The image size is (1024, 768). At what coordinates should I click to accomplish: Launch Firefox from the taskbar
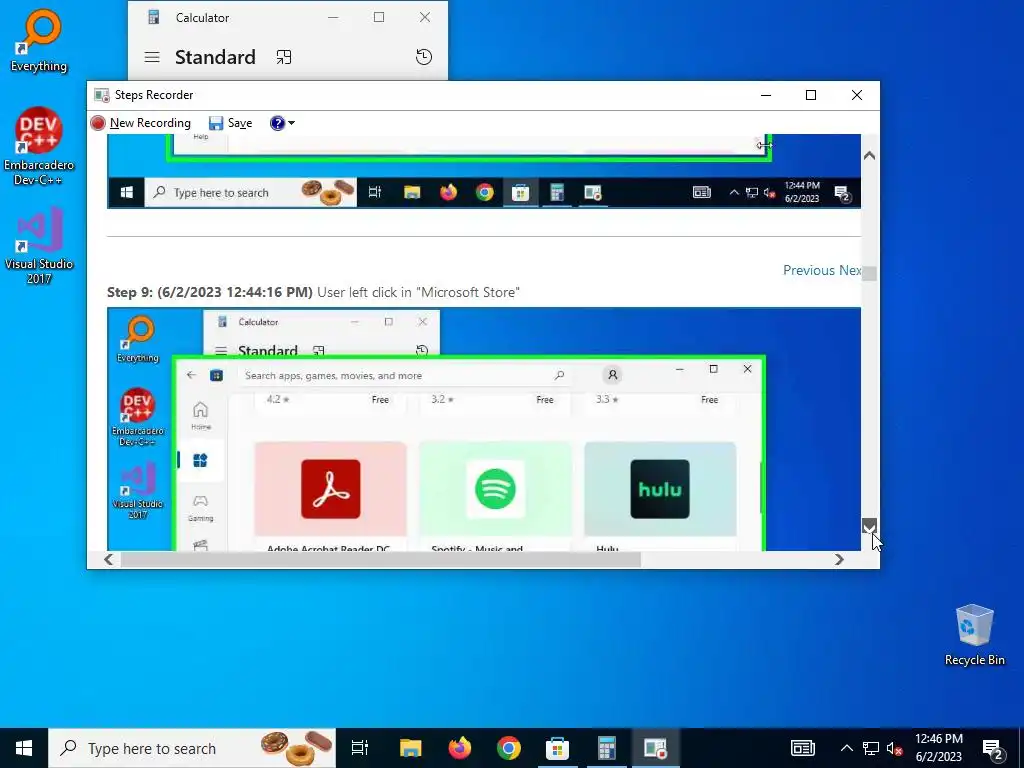[460, 748]
